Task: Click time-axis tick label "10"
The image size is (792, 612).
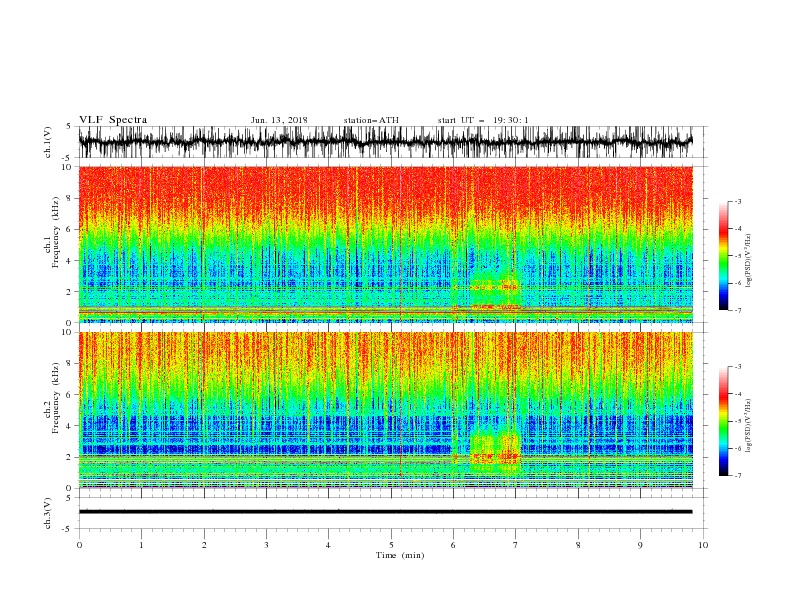Action: click(x=703, y=545)
